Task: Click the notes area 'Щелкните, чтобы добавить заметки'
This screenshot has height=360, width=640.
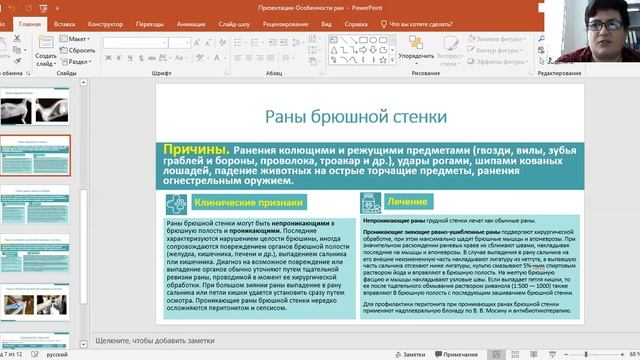Action: coord(155,340)
